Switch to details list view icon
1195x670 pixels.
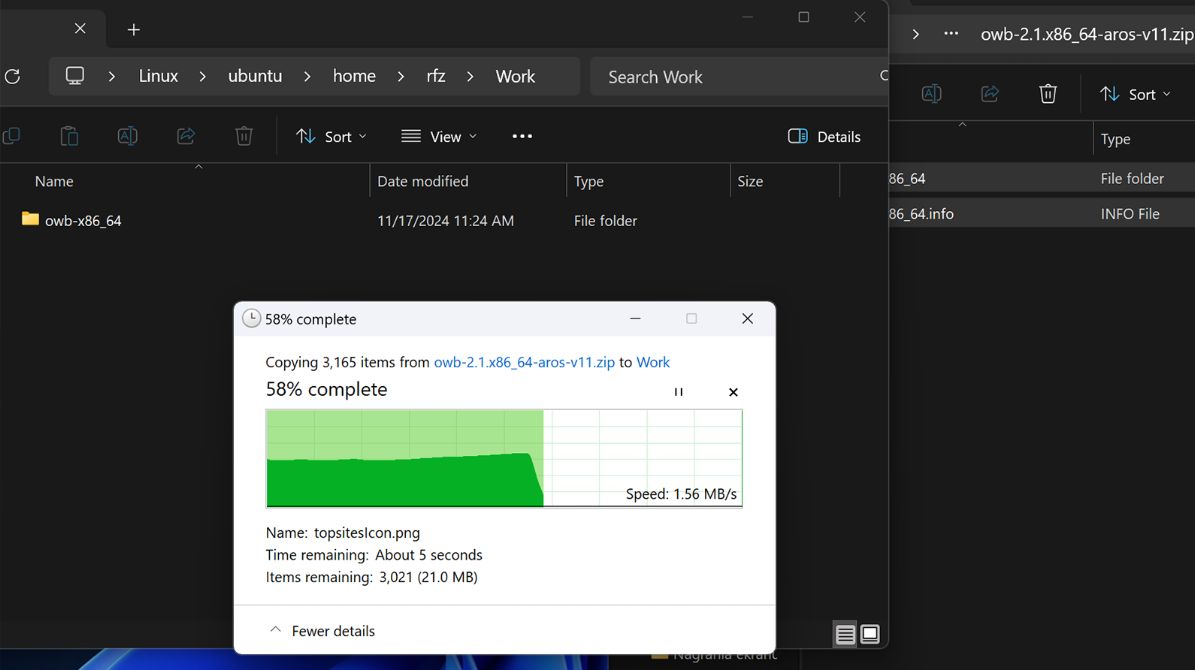[x=845, y=634]
